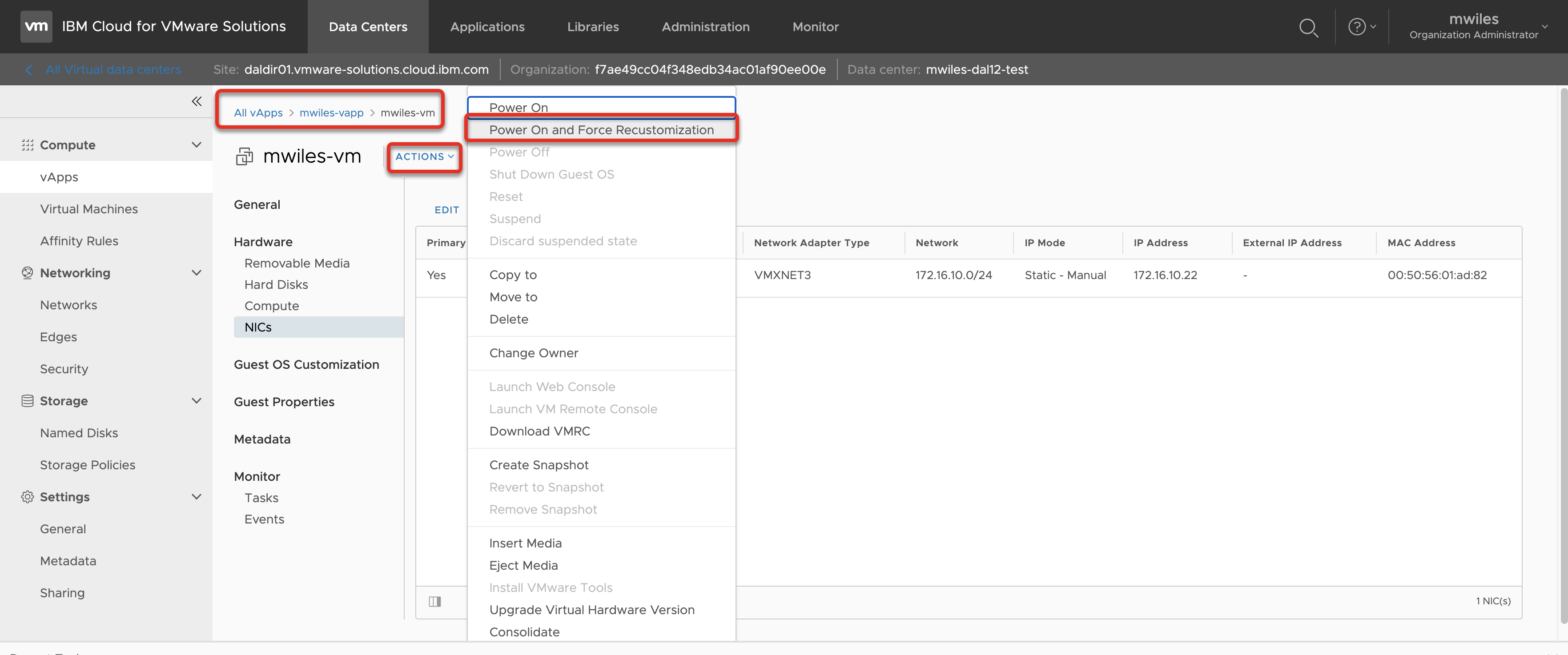Select Power On and Force Recustomization
Screen dimensions: 1568x655
pyautogui.click(x=601, y=130)
